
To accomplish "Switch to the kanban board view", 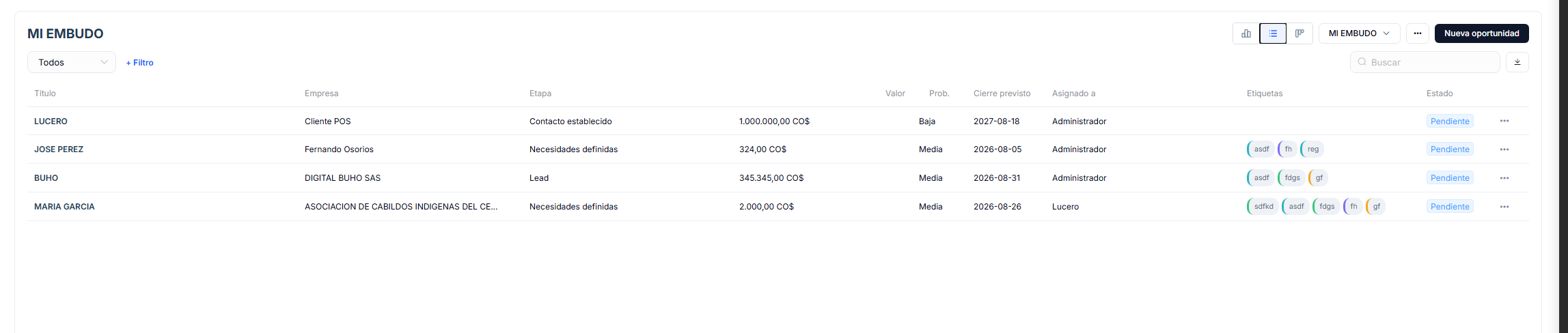I will 1299,33.
